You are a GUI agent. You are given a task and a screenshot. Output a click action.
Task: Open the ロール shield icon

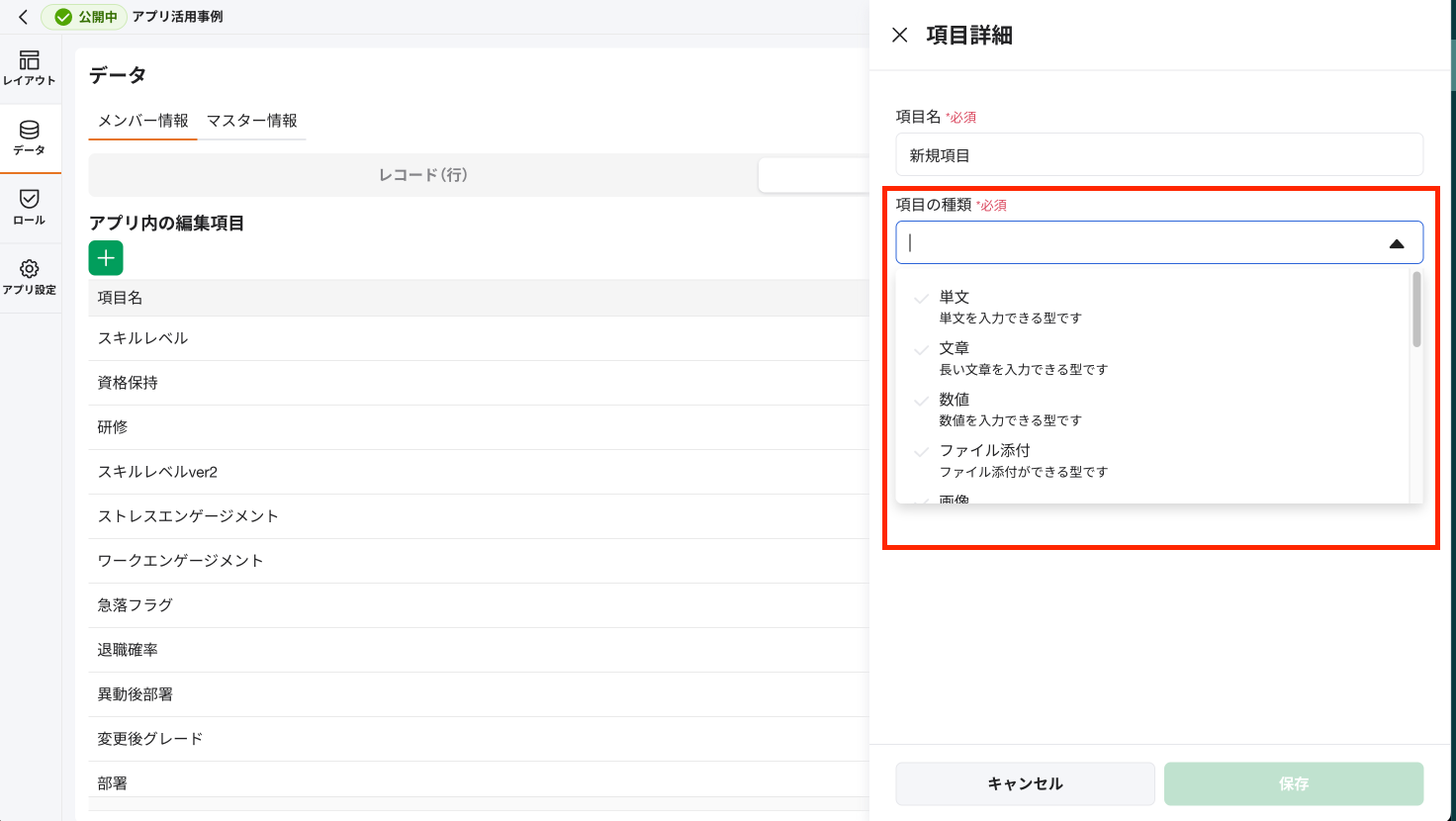click(30, 208)
